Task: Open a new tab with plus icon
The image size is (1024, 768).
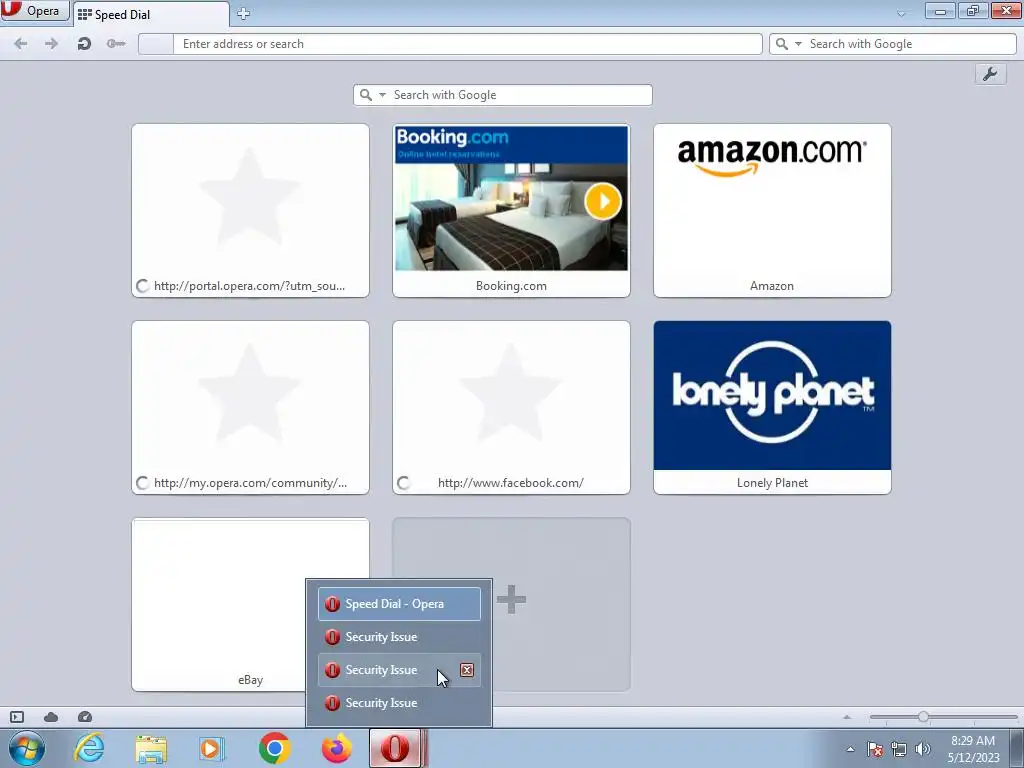Action: coord(244,14)
